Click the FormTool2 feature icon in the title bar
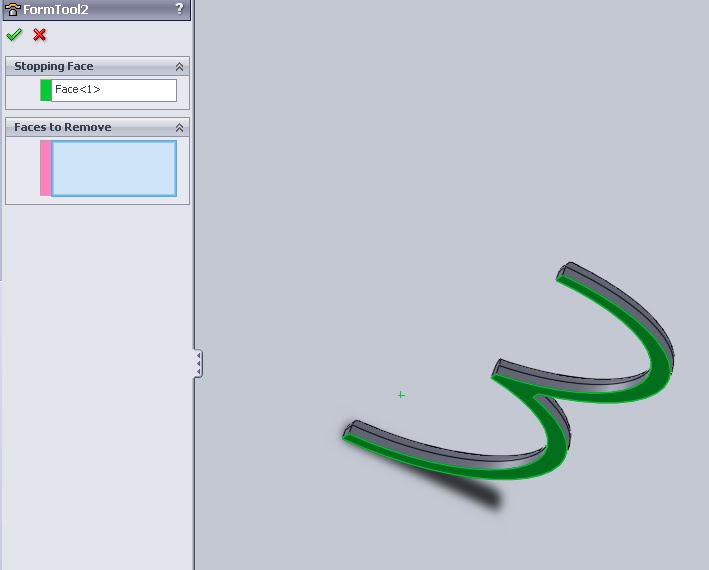The height and width of the screenshot is (570, 709). (12, 9)
